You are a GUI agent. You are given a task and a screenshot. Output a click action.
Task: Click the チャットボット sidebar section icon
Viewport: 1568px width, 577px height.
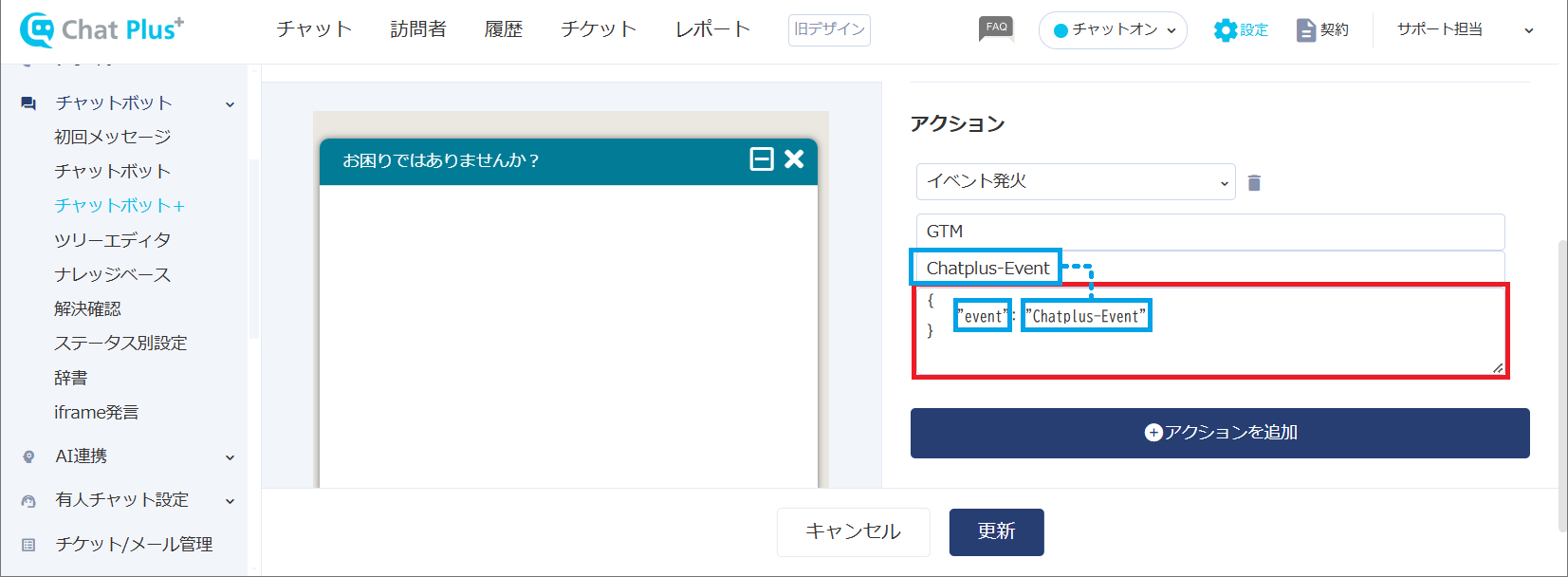28,103
